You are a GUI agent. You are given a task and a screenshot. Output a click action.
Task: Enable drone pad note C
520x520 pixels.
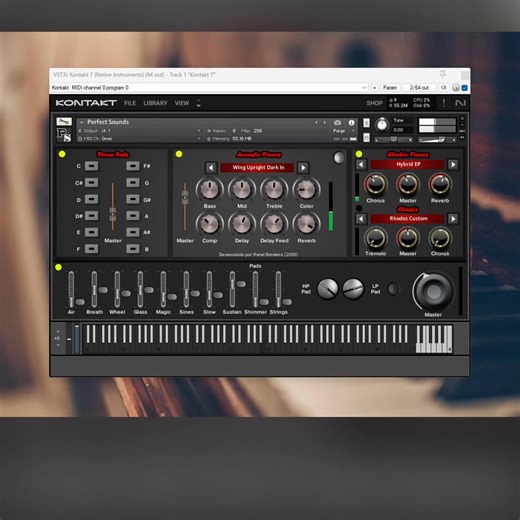tap(91, 166)
